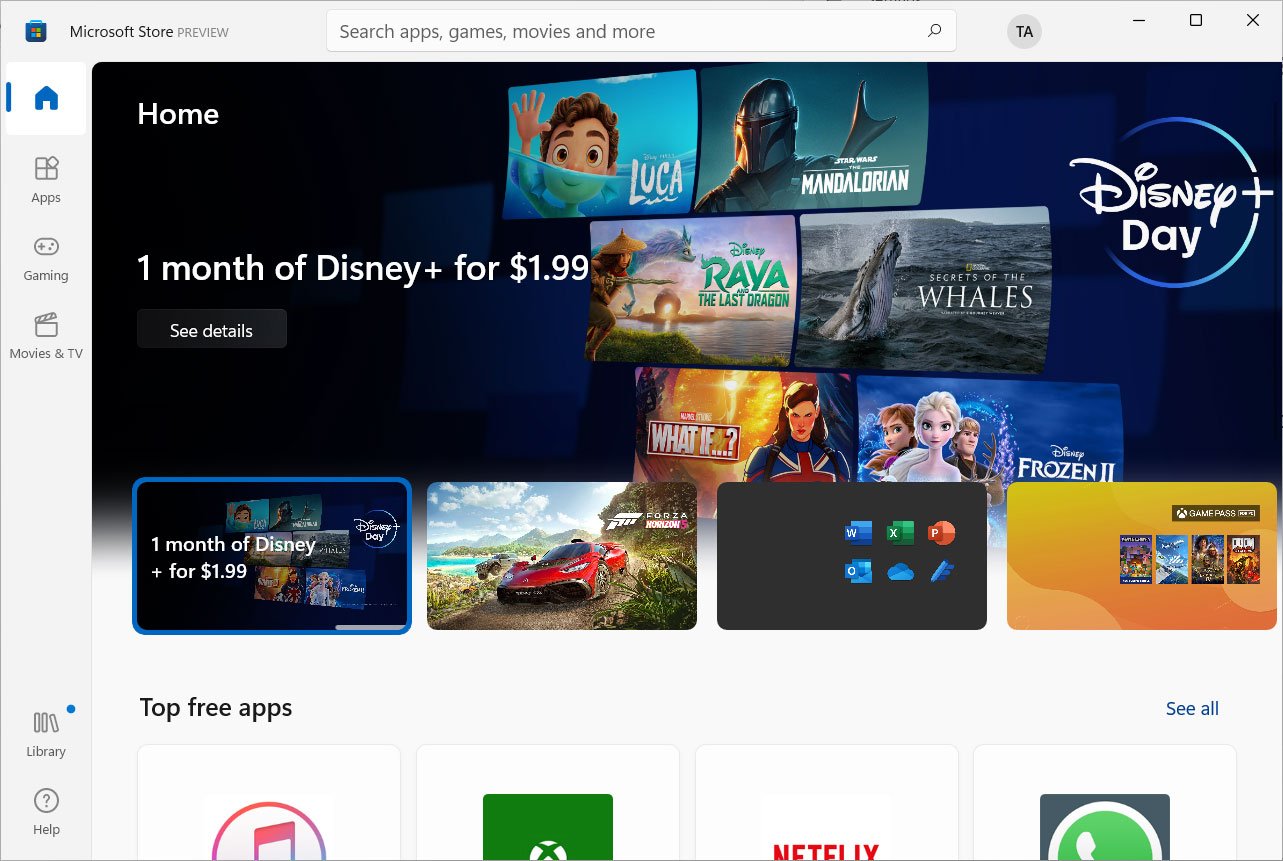Click the search magnifier icon
The image size is (1283, 861).
point(934,31)
